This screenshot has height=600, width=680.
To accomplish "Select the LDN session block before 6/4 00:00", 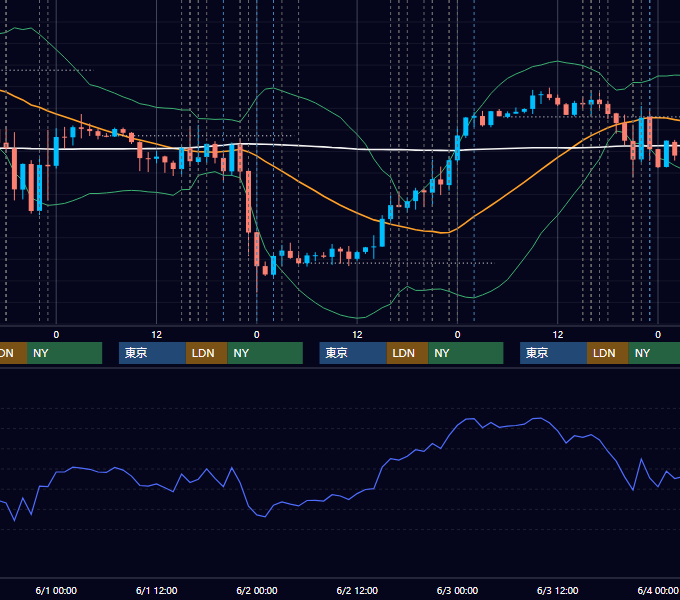I will 608,353.
